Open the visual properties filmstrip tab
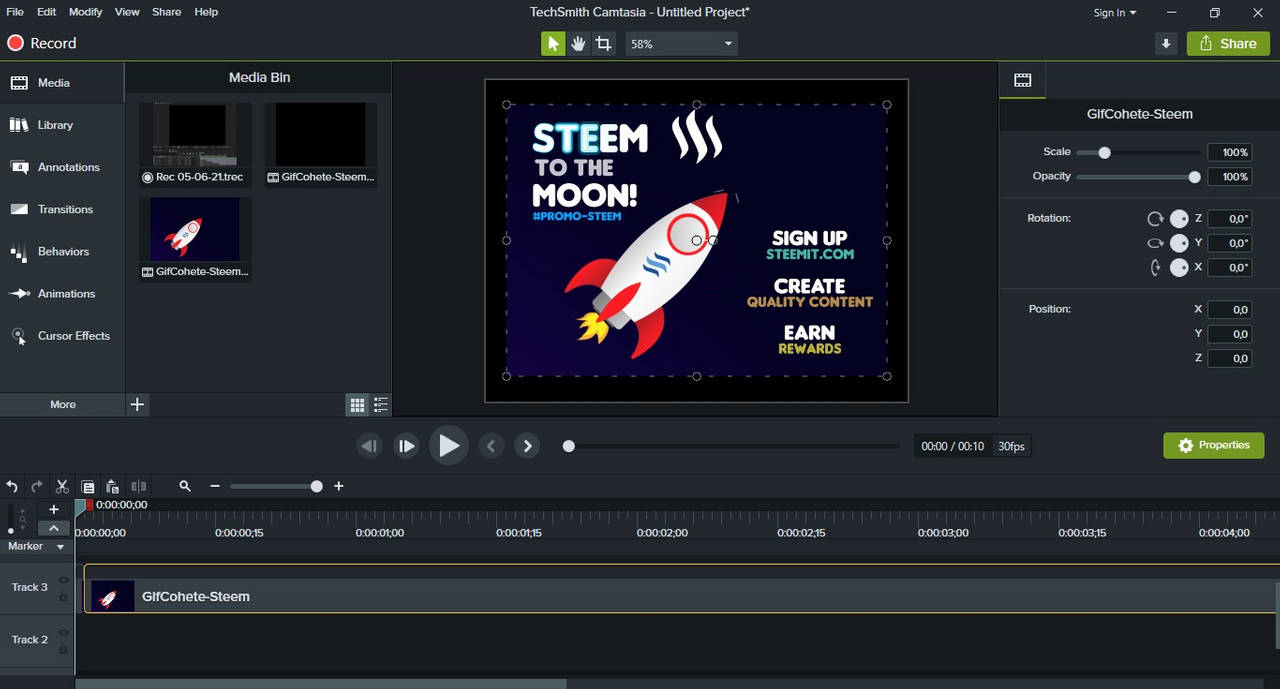1280x689 pixels. [x=1022, y=80]
